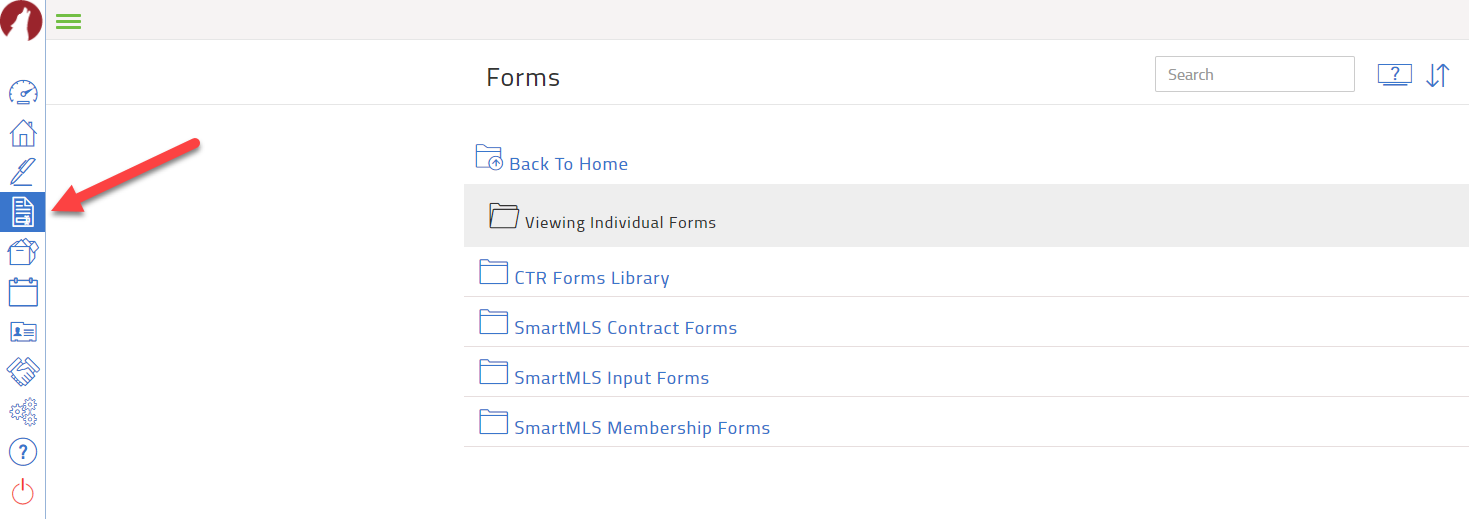Toggle the sort order arrows icon
Image resolution: width=1469 pixels, height=519 pixels.
1437,75
